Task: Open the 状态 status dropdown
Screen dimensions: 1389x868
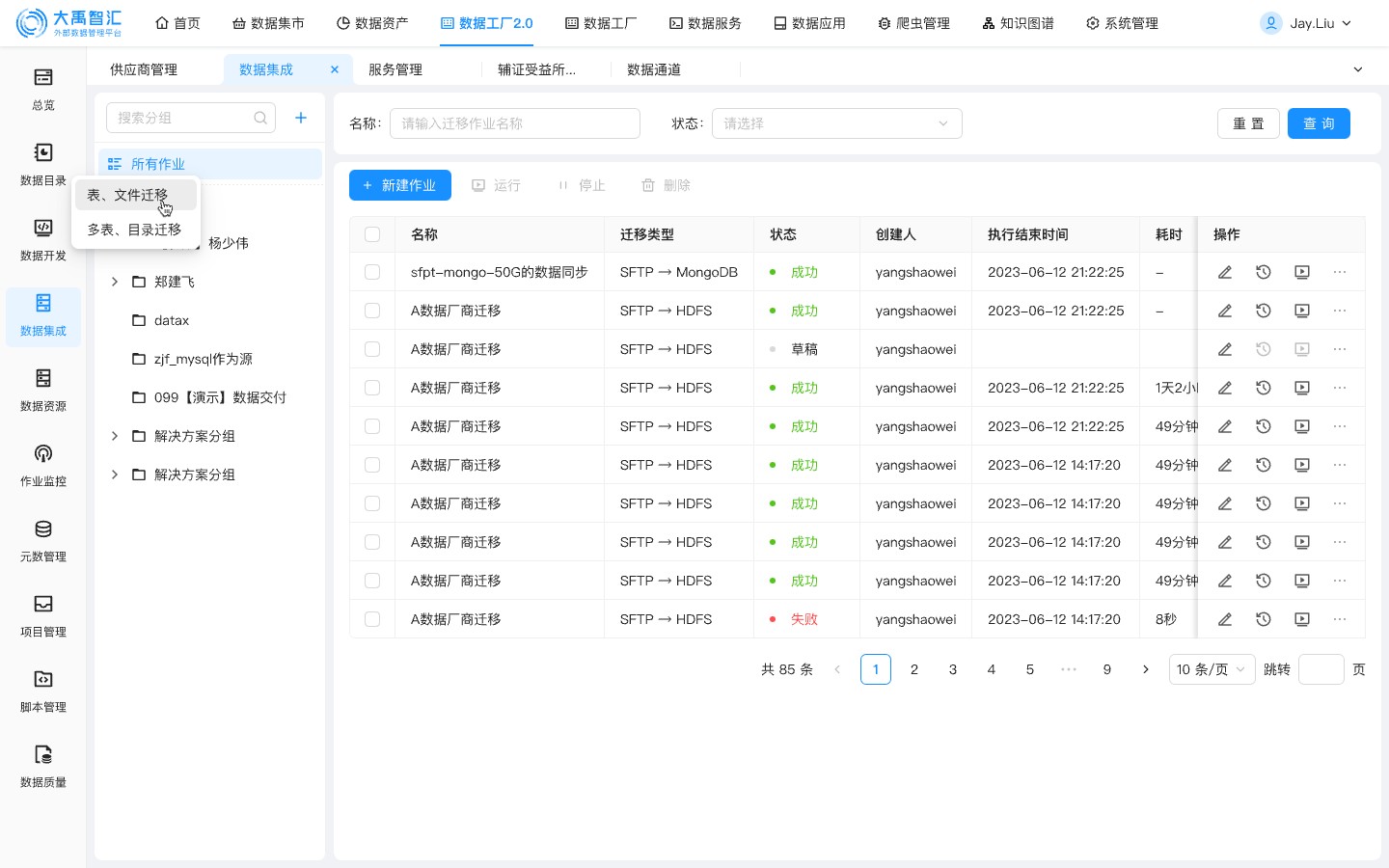Action: [836, 123]
